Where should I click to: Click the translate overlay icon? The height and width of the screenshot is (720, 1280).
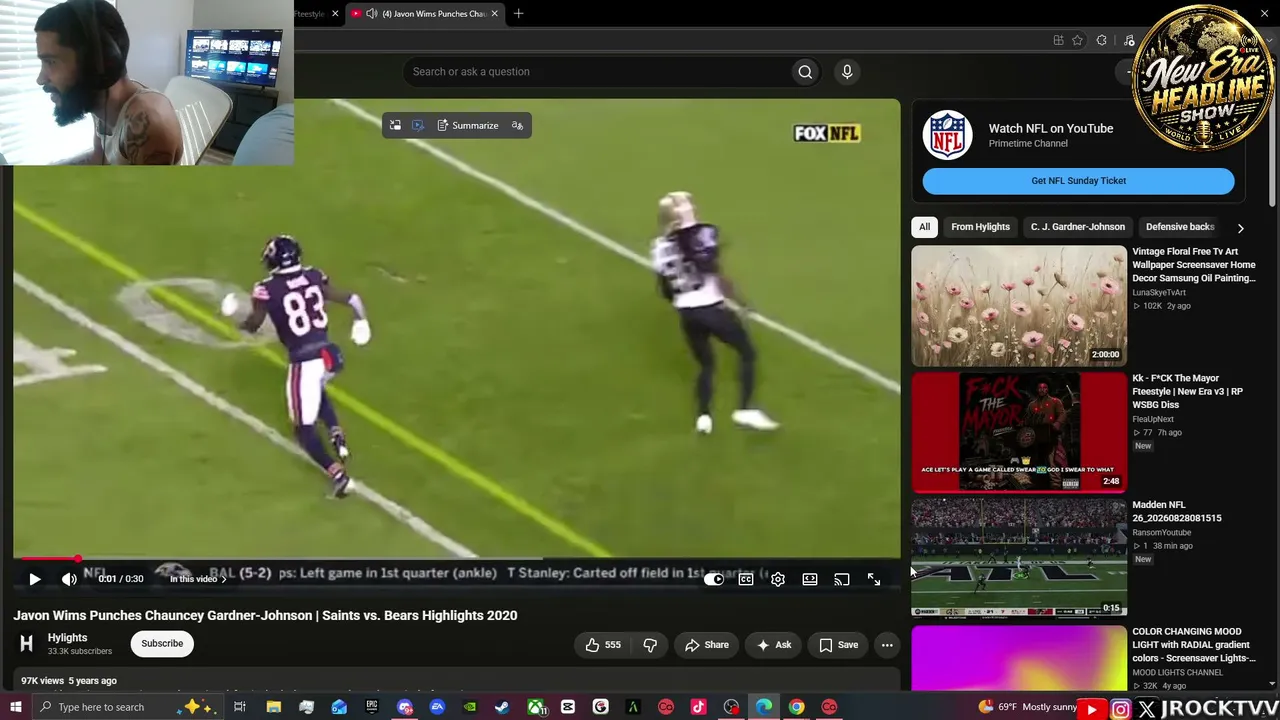click(x=517, y=125)
